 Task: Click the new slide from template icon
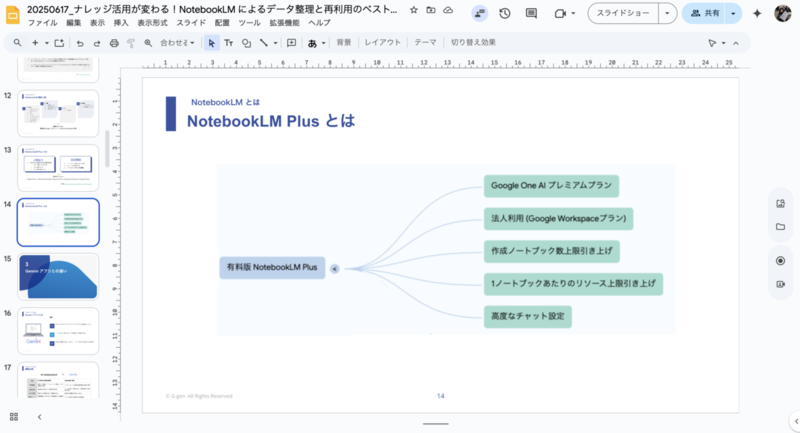click(59, 43)
